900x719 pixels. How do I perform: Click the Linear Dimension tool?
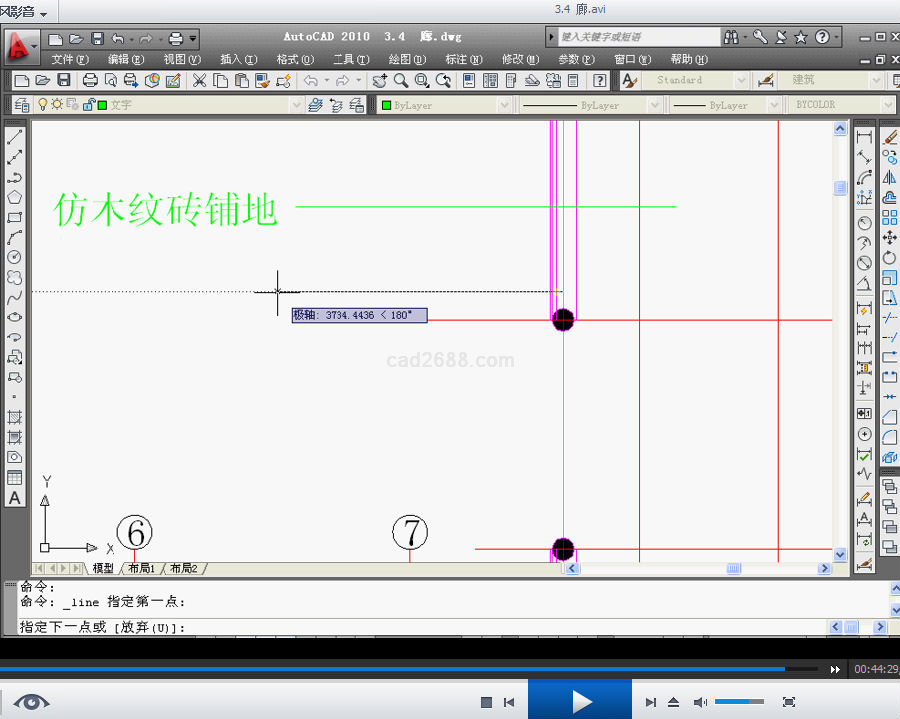point(864,137)
